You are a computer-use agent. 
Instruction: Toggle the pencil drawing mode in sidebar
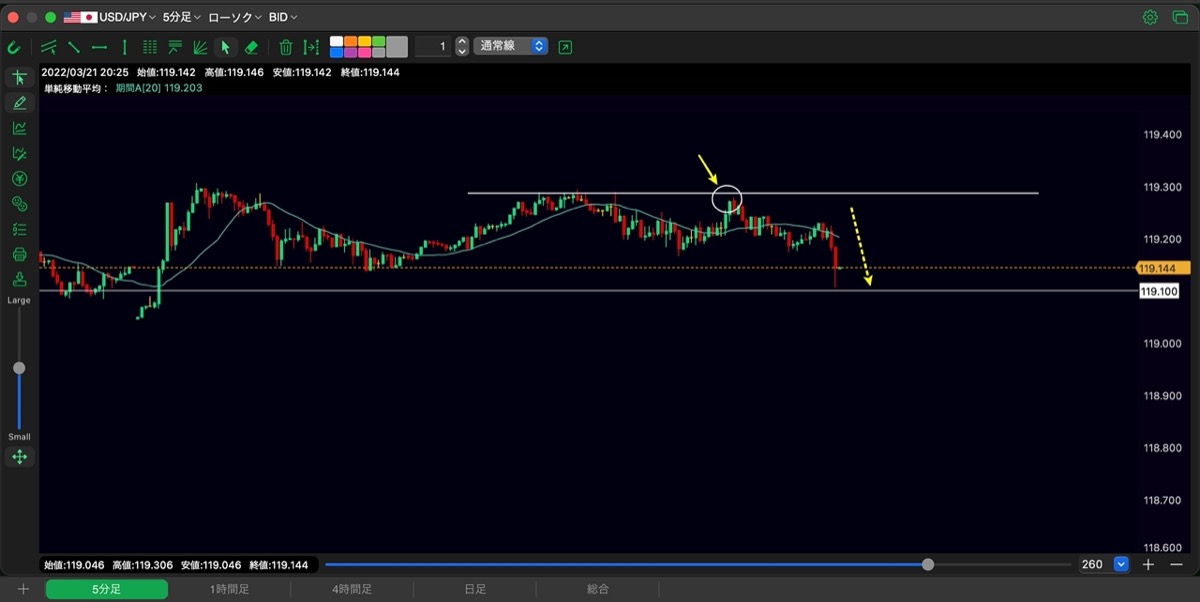point(19,103)
